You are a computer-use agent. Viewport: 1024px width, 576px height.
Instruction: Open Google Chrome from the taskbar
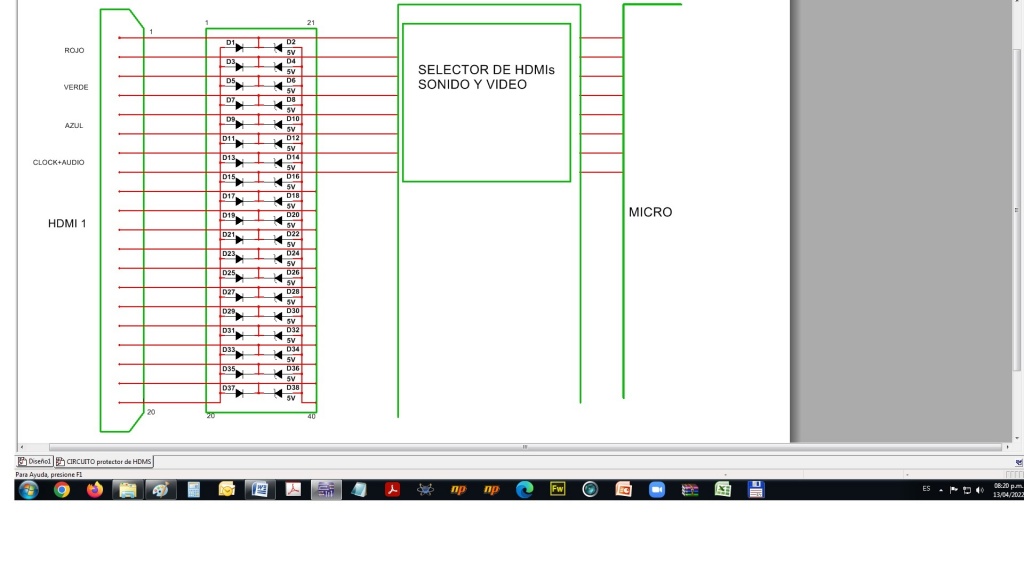[x=62, y=490]
